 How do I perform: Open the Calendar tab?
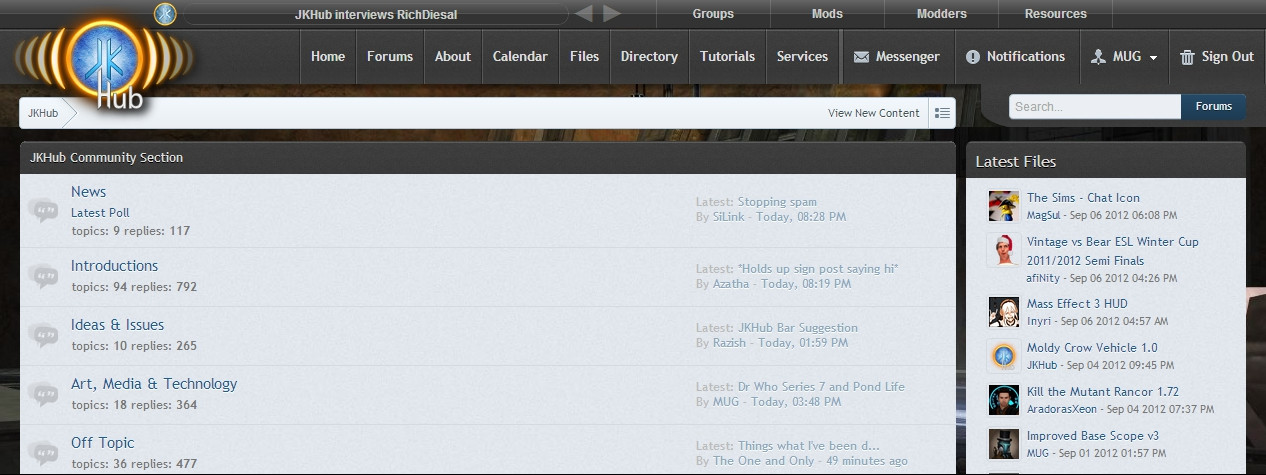pos(520,57)
